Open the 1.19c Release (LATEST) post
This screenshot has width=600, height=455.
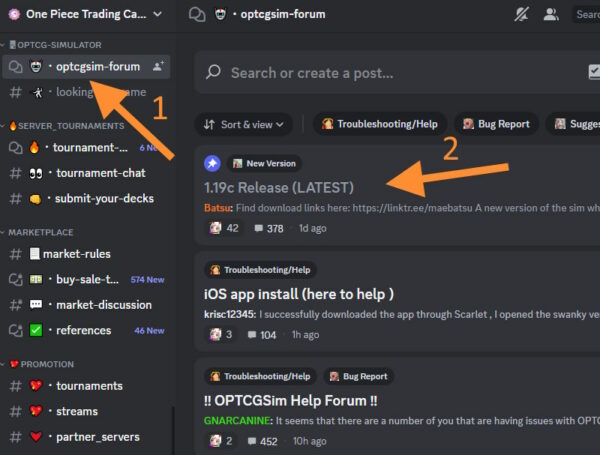[279, 187]
